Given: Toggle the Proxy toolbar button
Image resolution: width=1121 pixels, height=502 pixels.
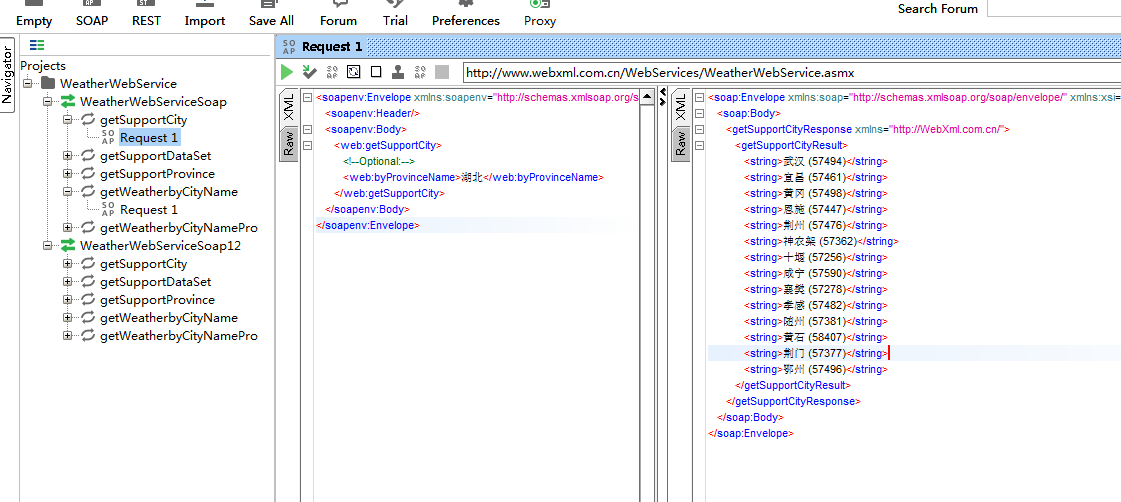Looking at the screenshot, I should click(x=540, y=14).
